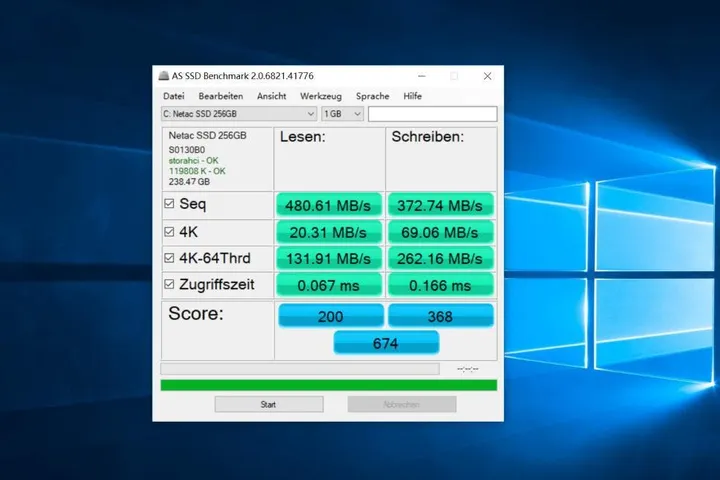This screenshot has width=720, height=480.
Task: Open the Sprache language menu
Action: (372, 96)
